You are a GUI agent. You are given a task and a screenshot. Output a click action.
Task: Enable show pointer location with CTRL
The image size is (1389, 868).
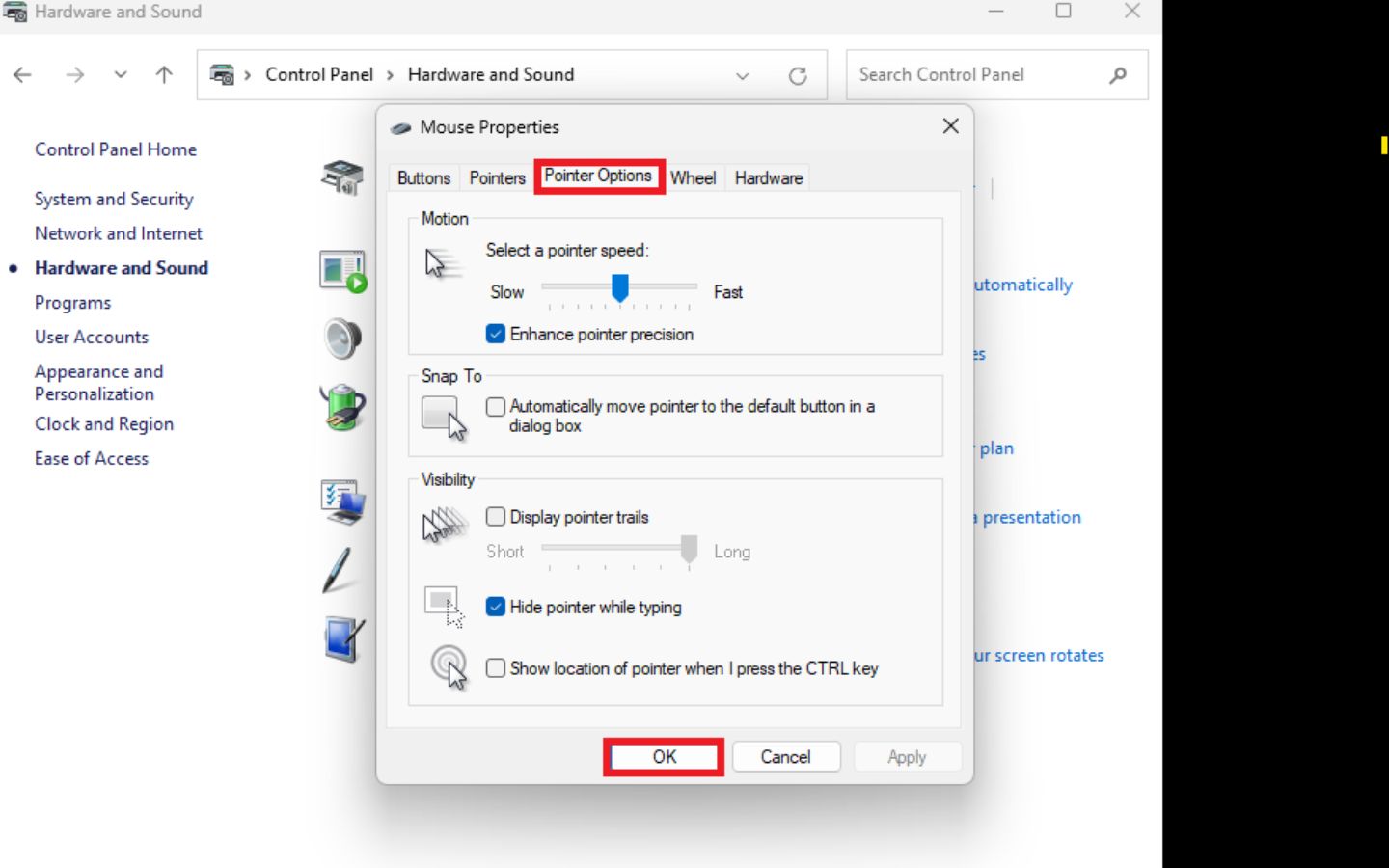(x=496, y=668)
